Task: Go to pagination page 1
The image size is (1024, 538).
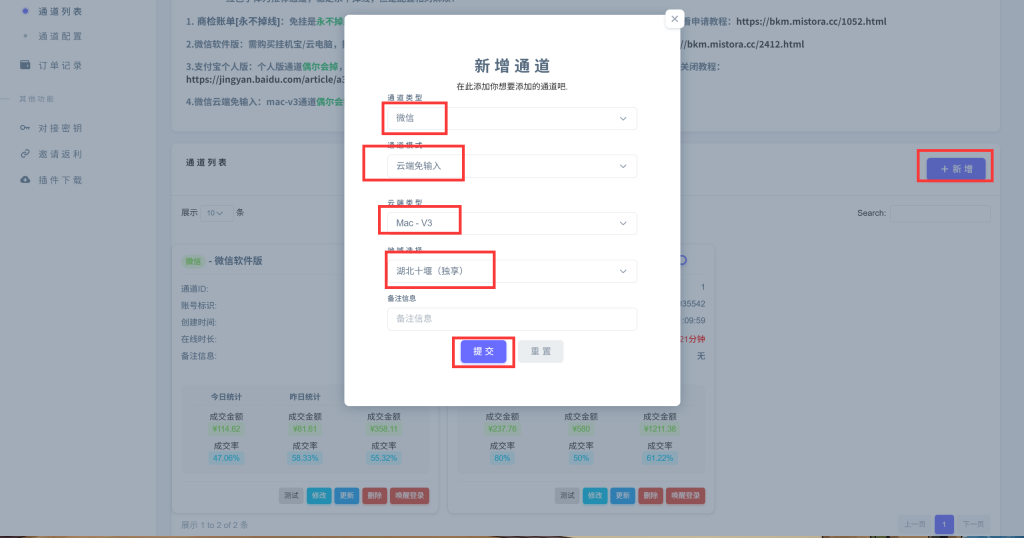Action: (944, 524)
